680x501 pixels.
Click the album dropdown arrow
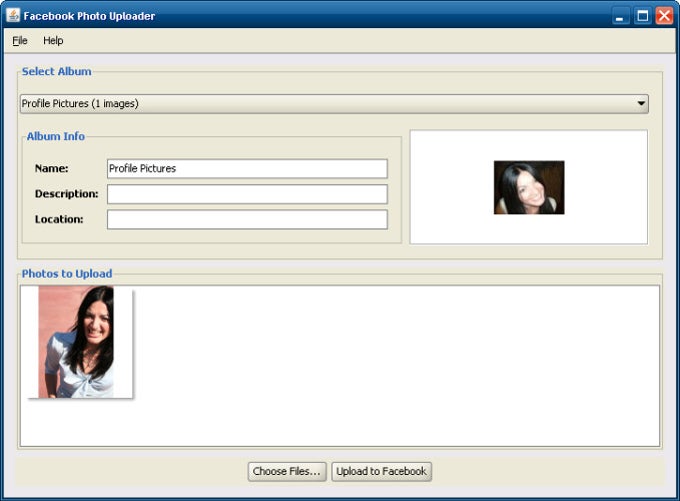641,104
